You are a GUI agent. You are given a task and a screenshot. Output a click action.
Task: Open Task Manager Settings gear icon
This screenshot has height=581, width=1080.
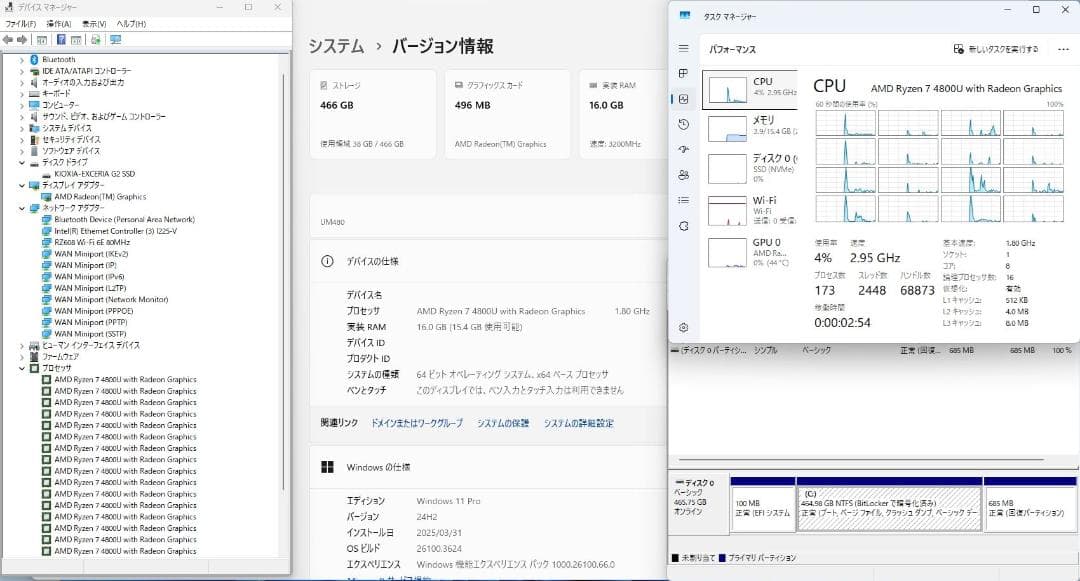pyautogui.click(x=683, y=326)
